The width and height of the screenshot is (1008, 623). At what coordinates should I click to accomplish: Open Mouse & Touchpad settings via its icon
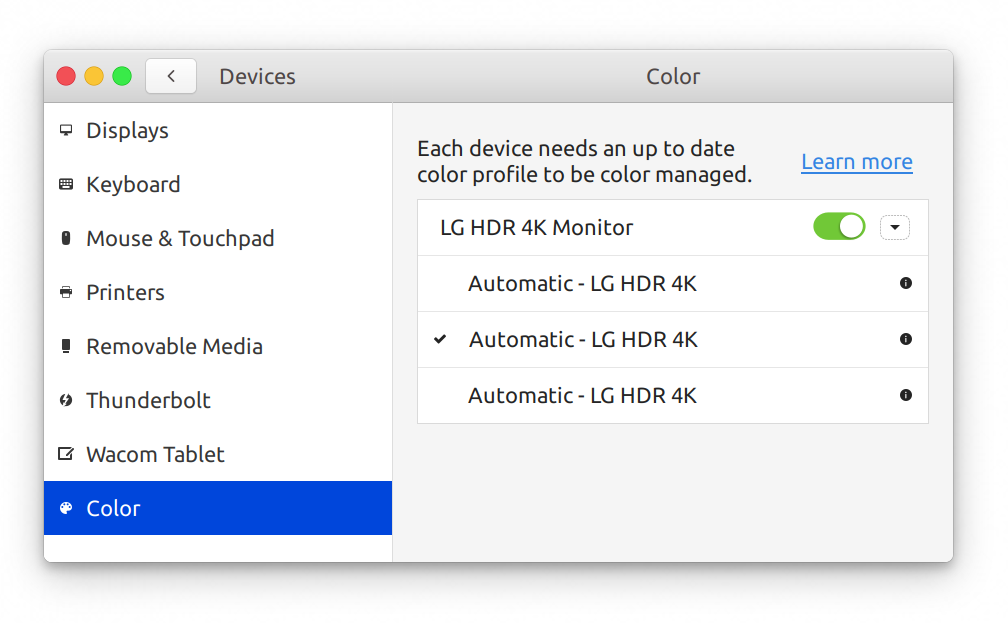point(65,238)
